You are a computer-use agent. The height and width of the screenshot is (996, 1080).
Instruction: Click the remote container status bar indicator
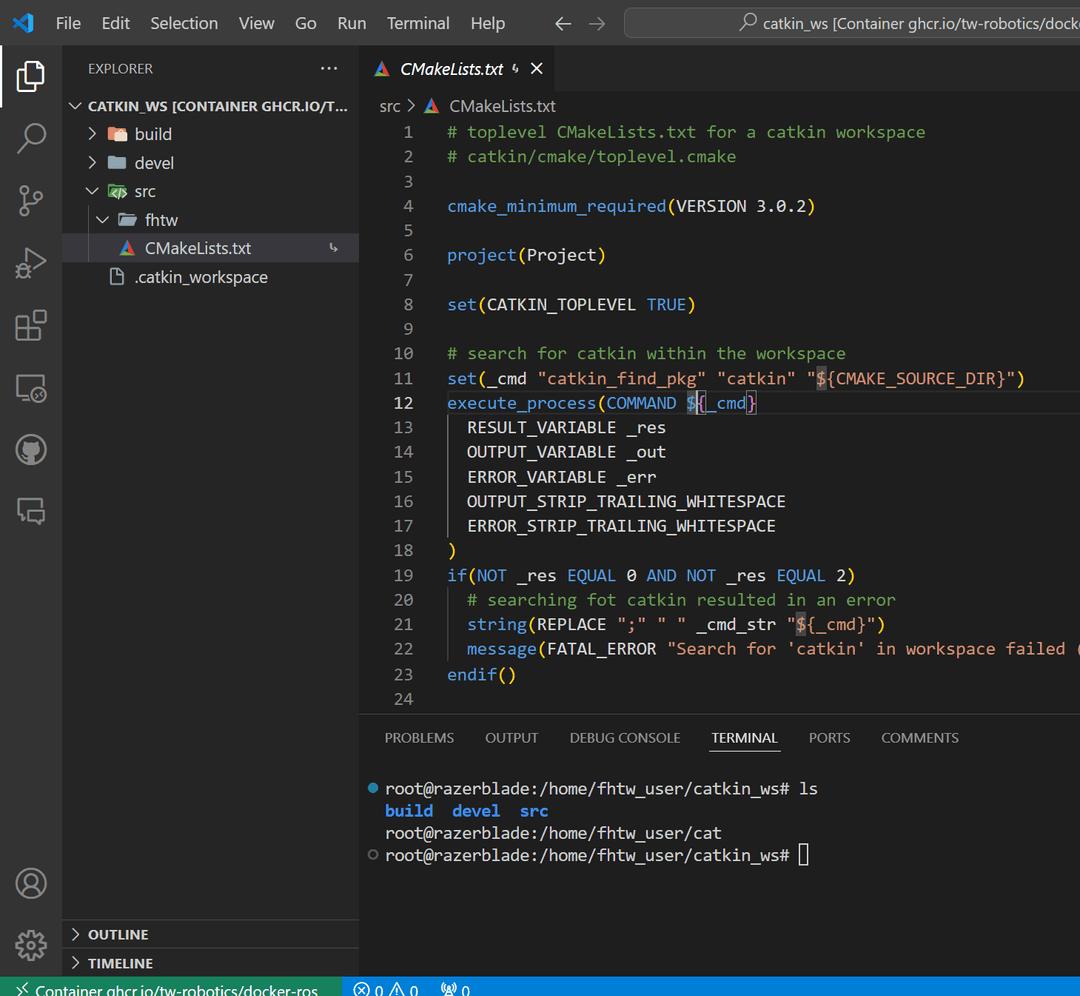[x=170, y=989]
